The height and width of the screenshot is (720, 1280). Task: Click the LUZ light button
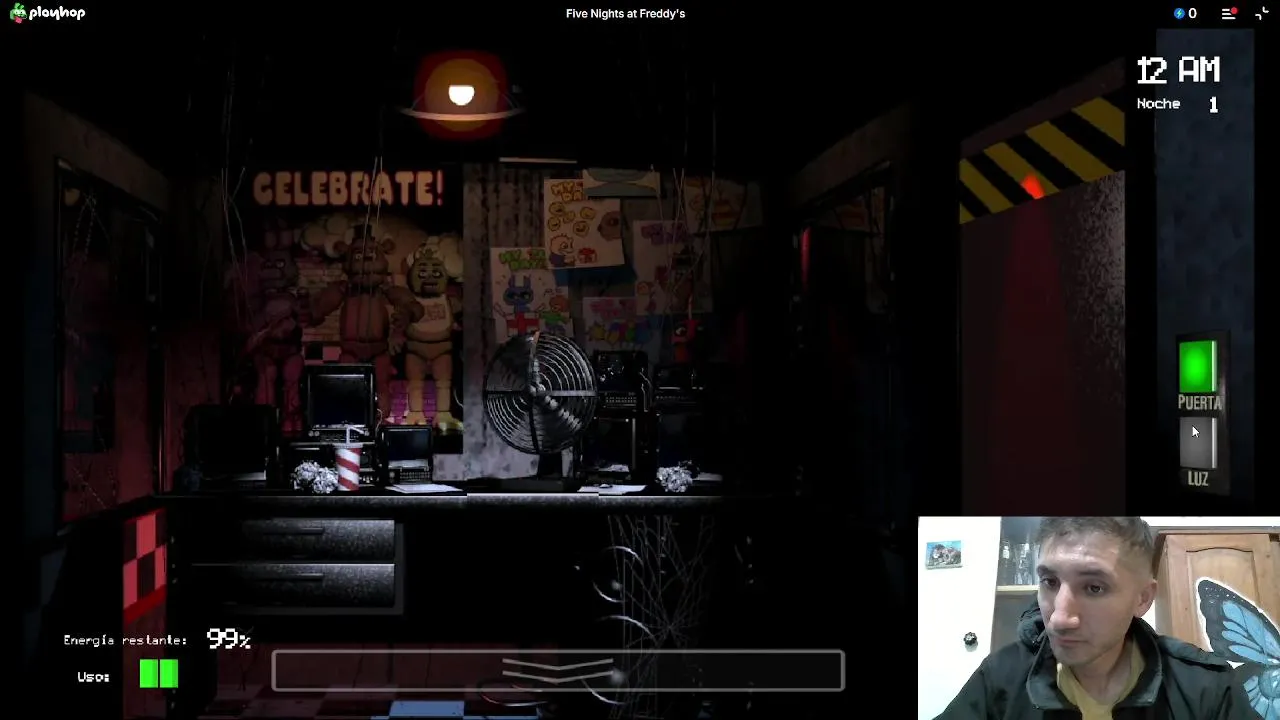pos(1197,443)
